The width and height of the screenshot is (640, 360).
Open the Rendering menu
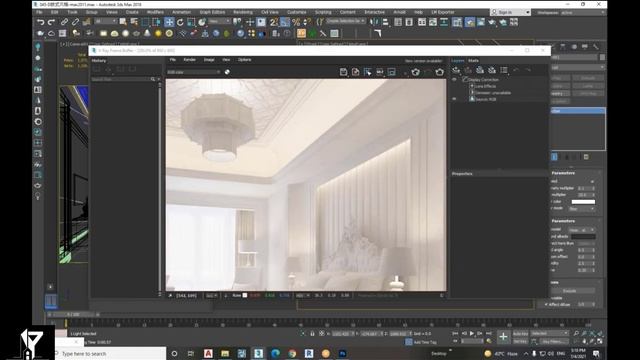point(243,12)
